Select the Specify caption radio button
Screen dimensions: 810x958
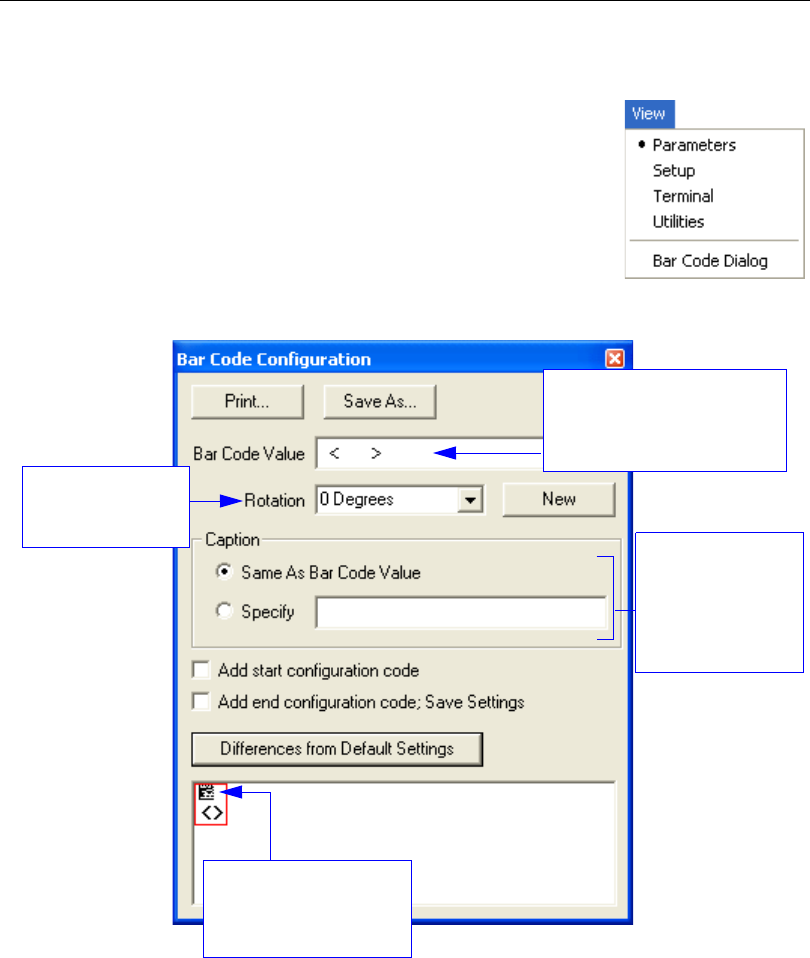point(224,610)
